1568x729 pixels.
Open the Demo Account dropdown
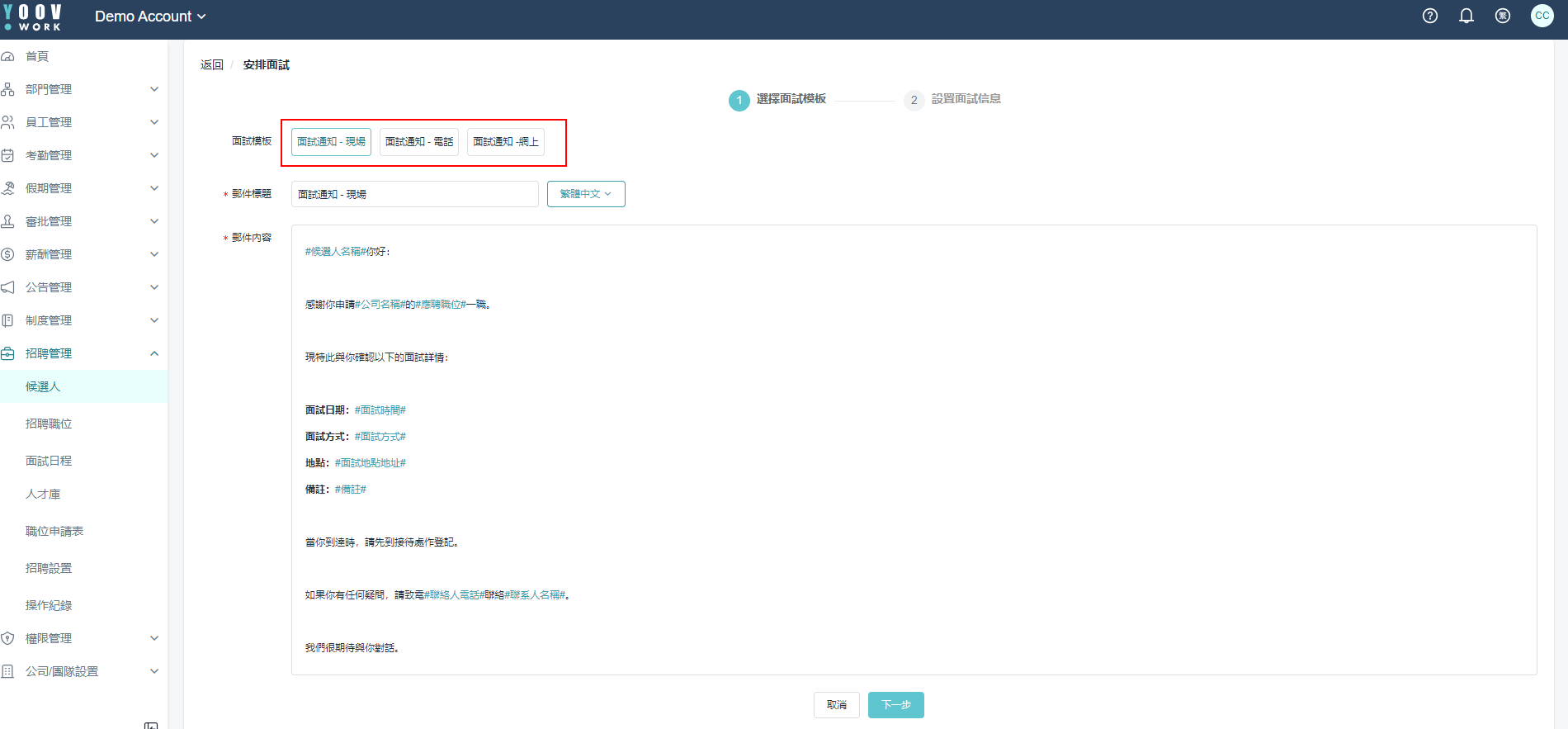(x=150, y=17)
